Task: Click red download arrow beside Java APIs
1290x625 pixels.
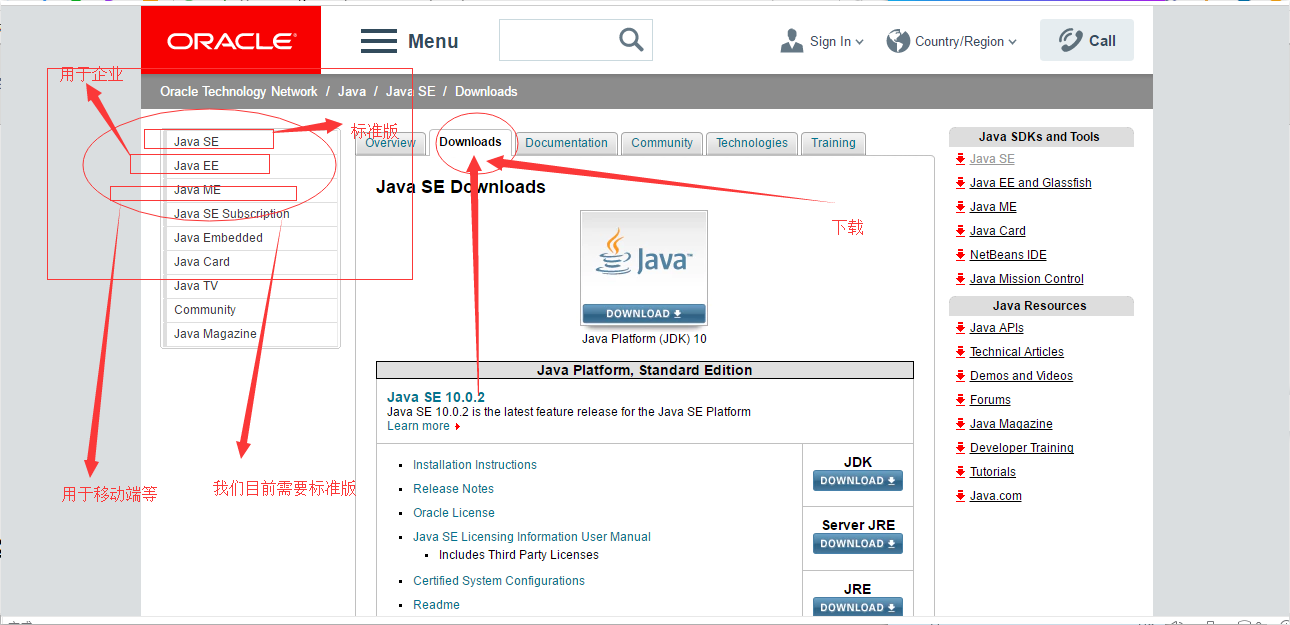Action: [x=960, y=328]
